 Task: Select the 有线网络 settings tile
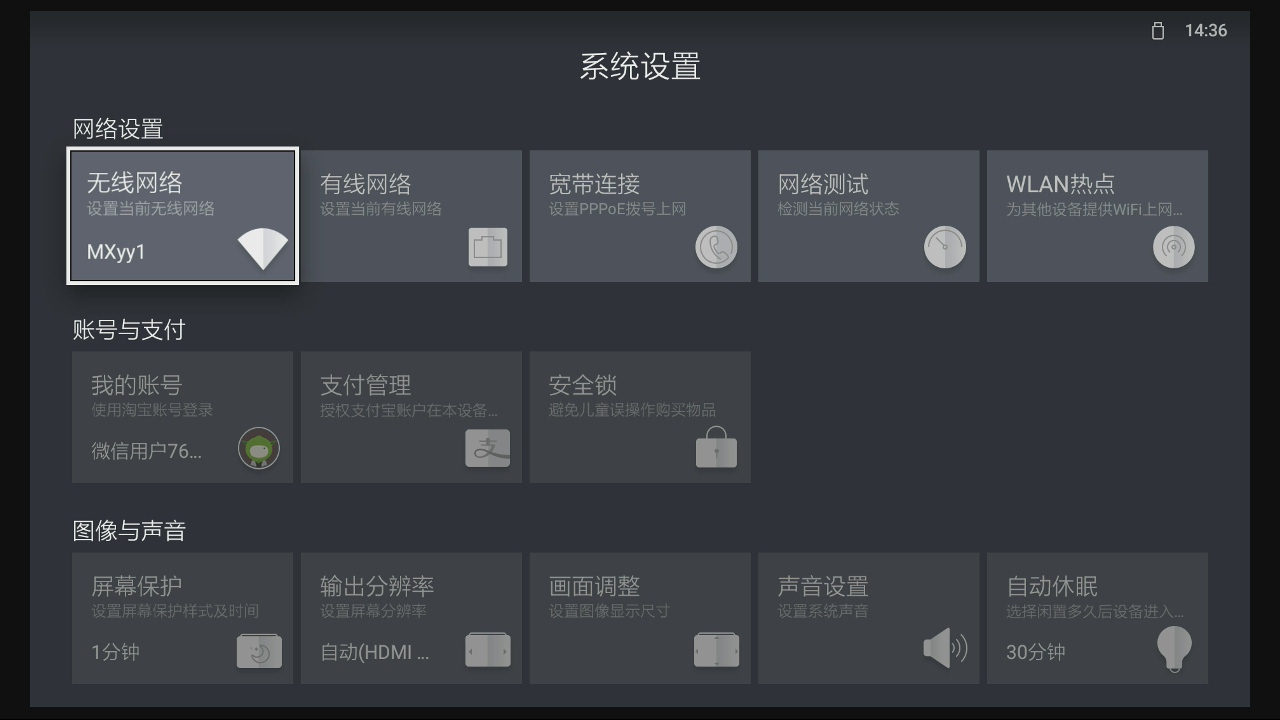tap(411, 215)
